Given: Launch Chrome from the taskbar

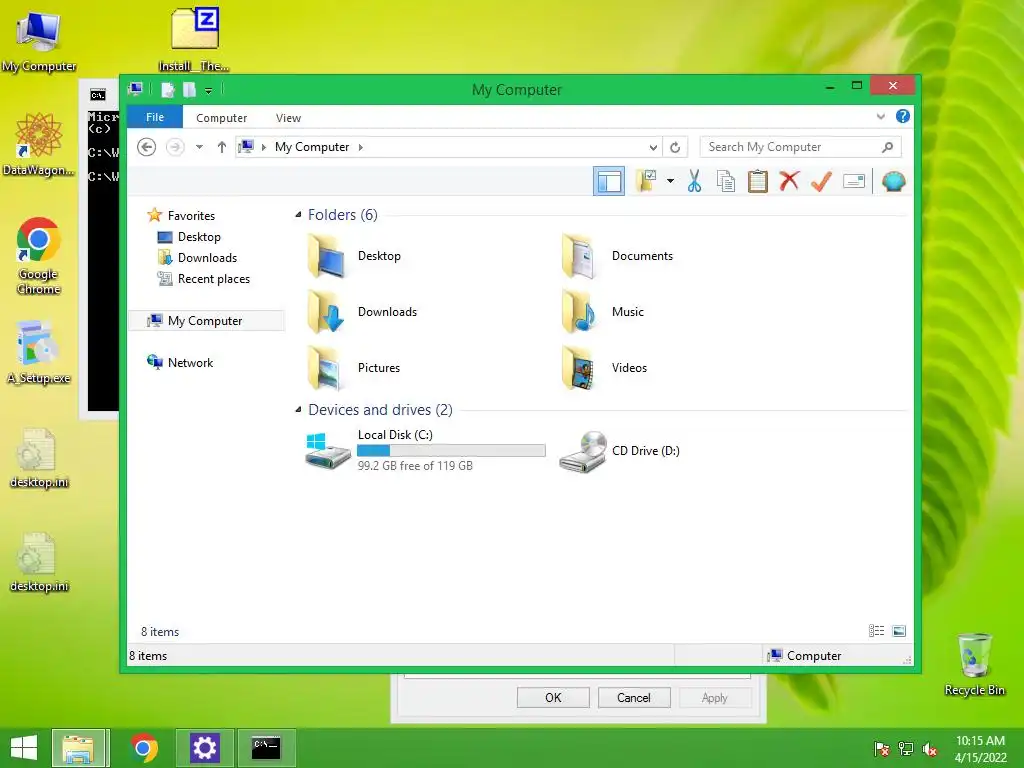Looking at the screenshot, I should pyautogui.click(x=144, y=747).
